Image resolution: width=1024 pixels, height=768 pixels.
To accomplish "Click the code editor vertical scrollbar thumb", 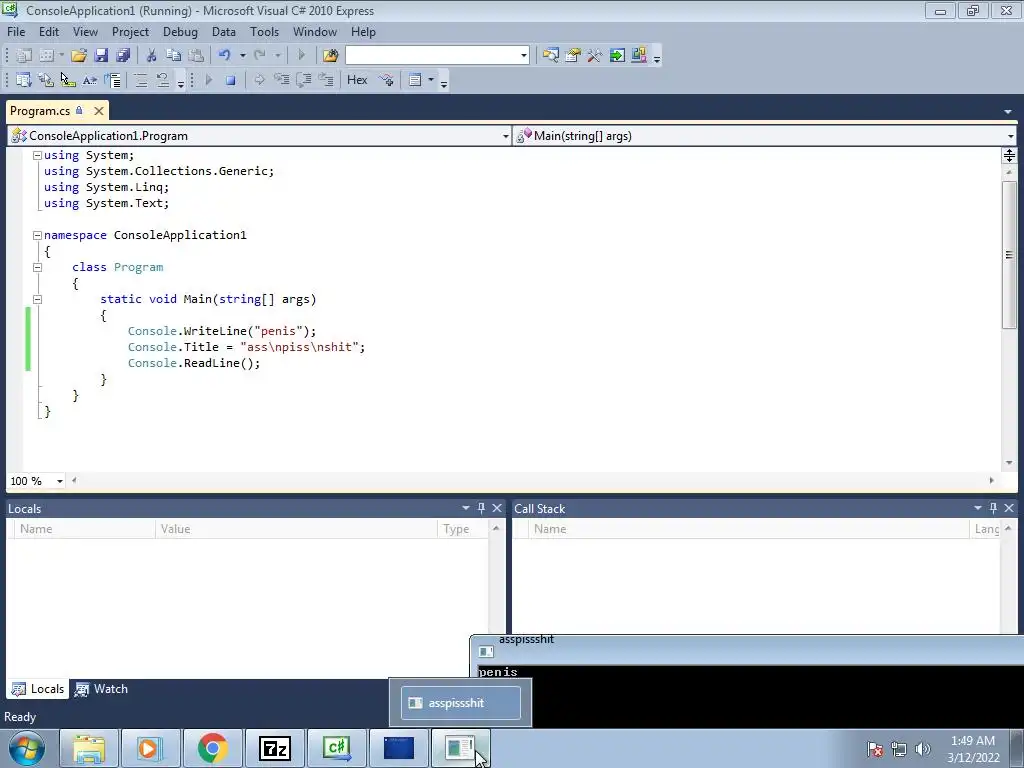I will click(1009, 255).
